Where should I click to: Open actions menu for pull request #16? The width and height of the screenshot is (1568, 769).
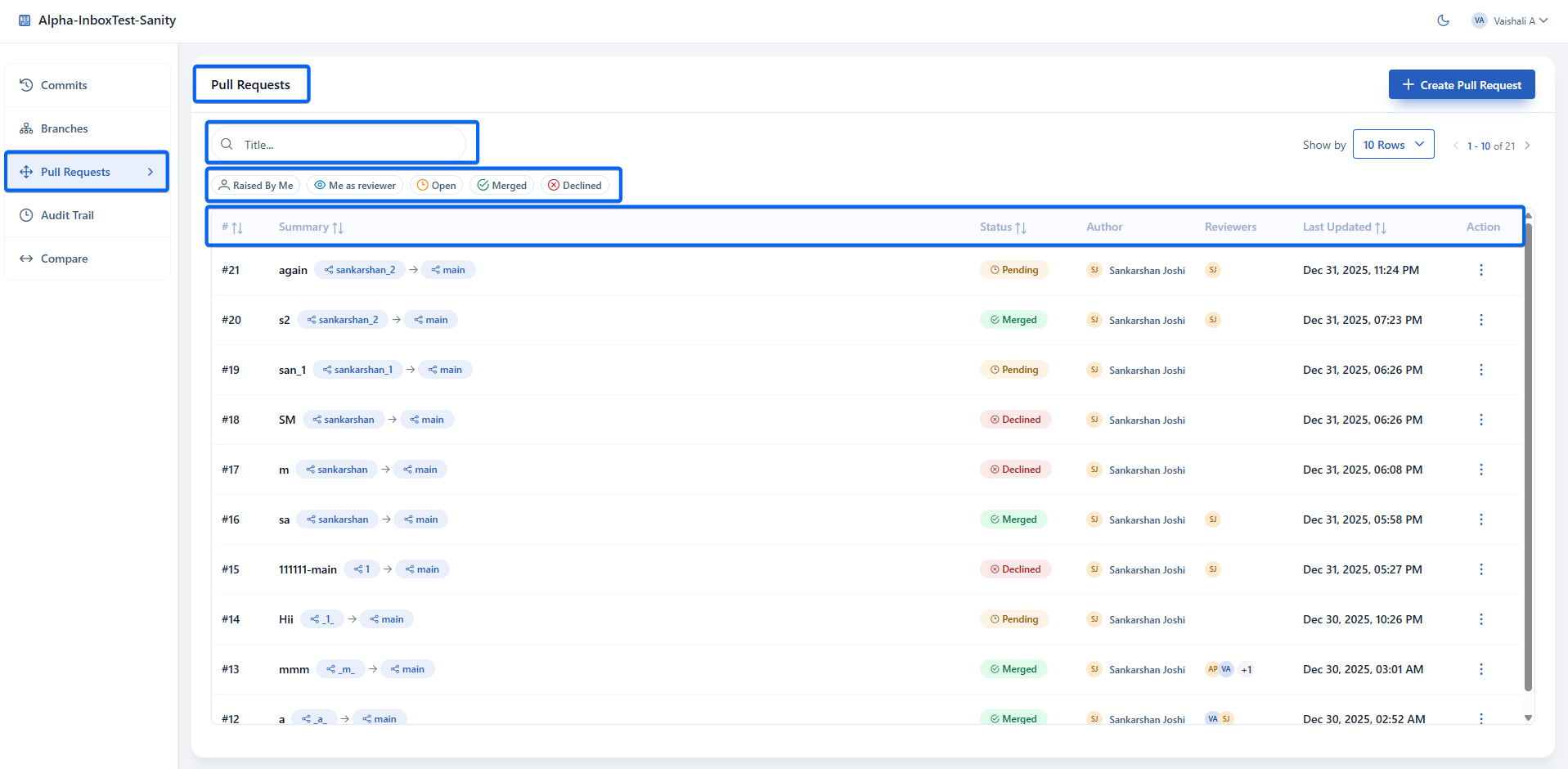[1480, 519]
